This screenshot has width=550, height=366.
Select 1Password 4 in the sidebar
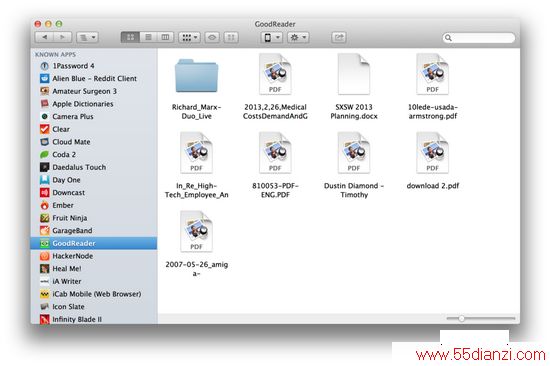94,66
